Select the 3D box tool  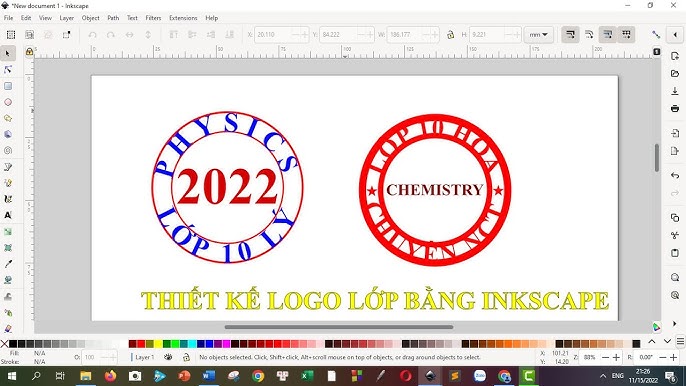click(x=8, y=134)
